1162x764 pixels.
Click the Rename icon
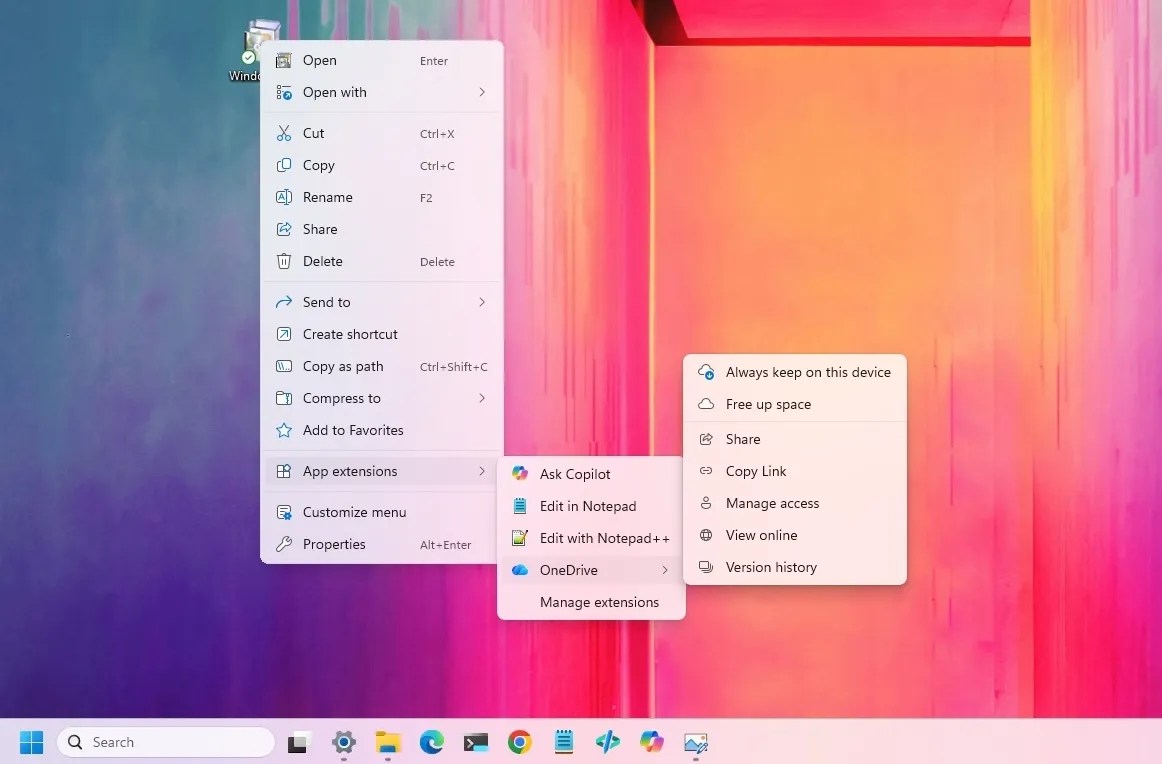[x=284, y=197]
